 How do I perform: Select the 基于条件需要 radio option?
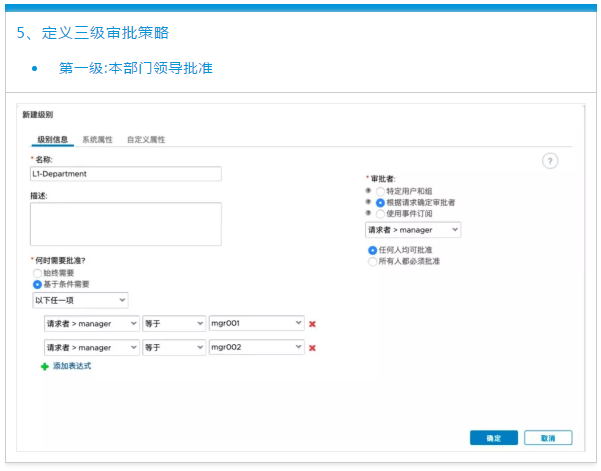pyautogui.click(x=38, y=284)
